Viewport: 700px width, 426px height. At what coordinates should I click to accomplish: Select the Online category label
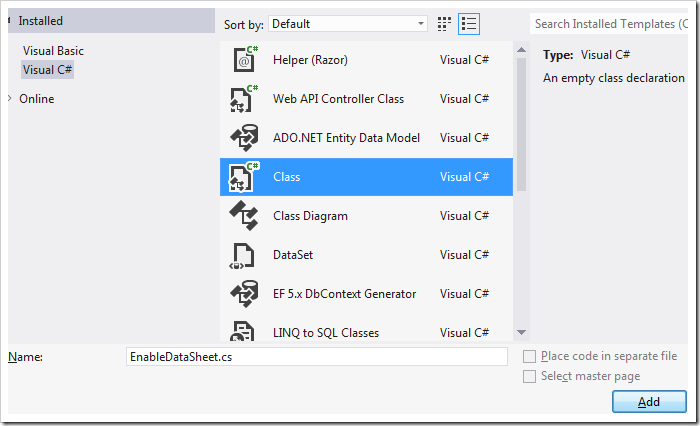(37, 99)
